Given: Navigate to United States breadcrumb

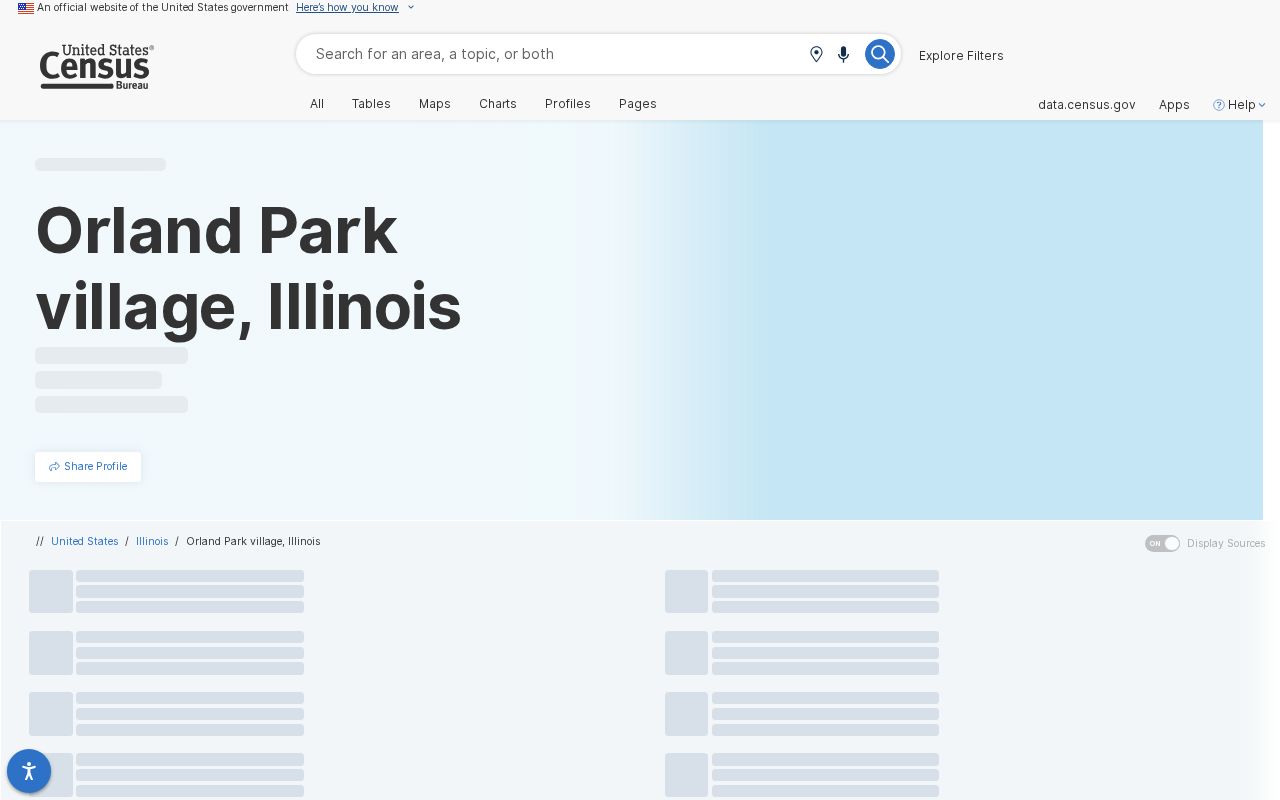Looking at the screenshot, I should pyautogui.click(x=85, y=541).
